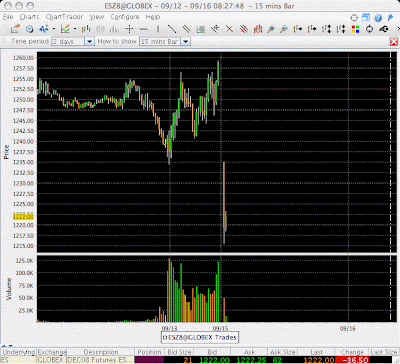
Task: Click the Bid Size column header
Action: [x=179, y=352]
